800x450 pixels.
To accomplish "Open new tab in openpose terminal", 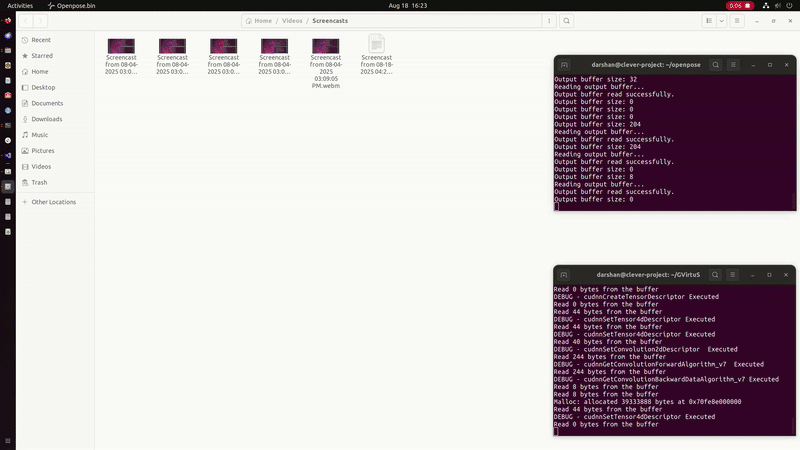I will 564,64.
